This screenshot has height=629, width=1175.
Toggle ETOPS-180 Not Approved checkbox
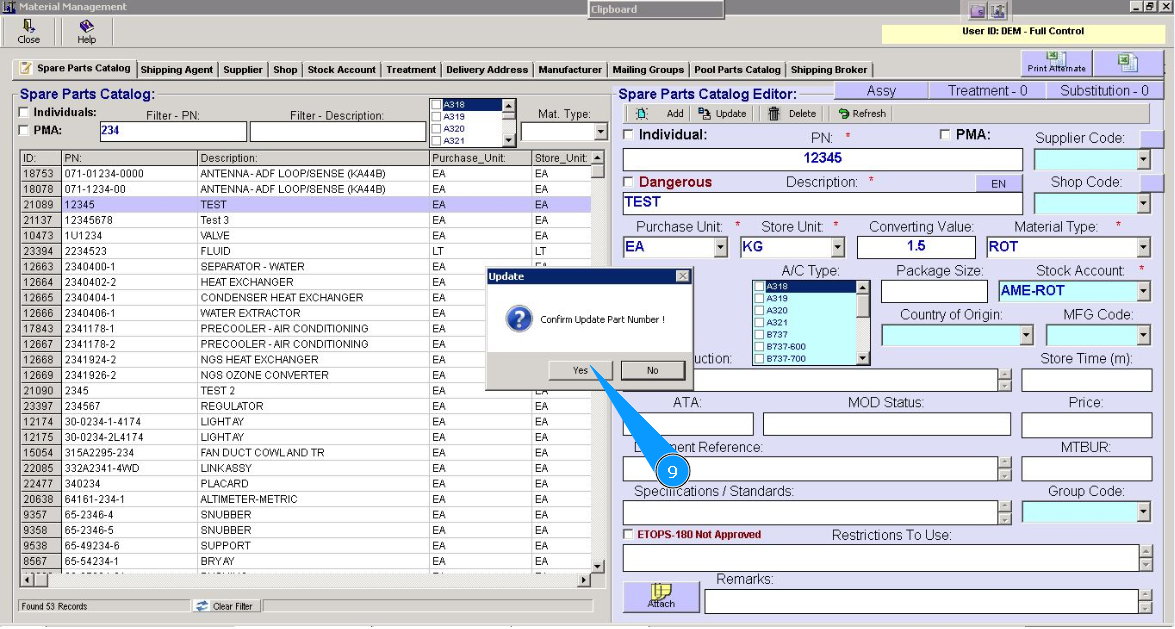[x=628, y=535]
